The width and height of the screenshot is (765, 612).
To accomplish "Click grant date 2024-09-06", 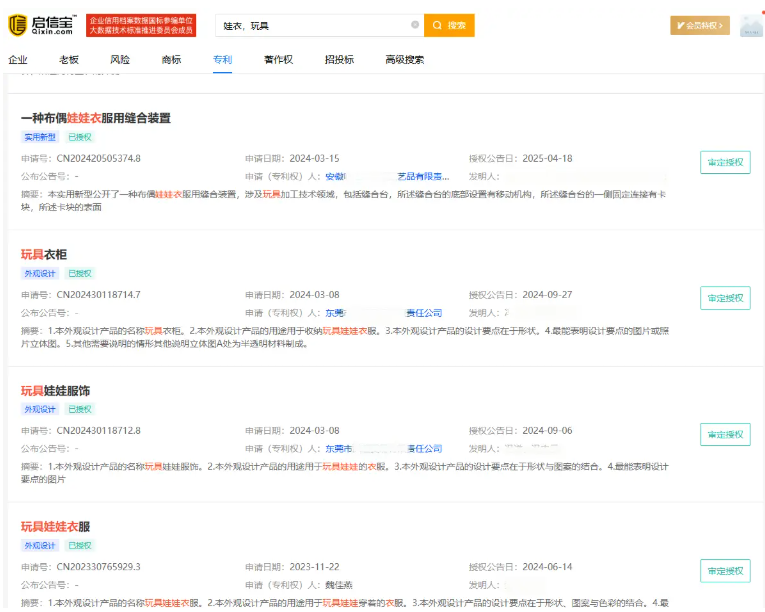I will click(x=547, y=431).
